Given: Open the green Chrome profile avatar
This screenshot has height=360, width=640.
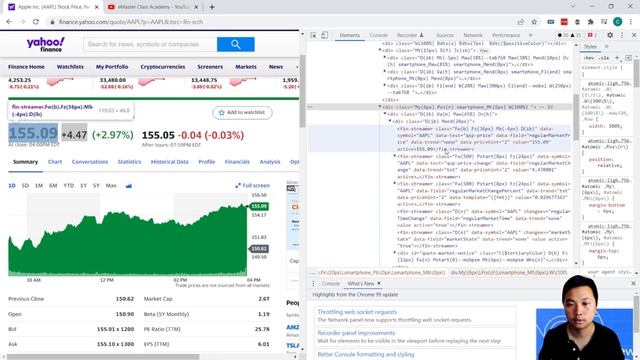Looking at the screenshot, I should click(618, 22).
